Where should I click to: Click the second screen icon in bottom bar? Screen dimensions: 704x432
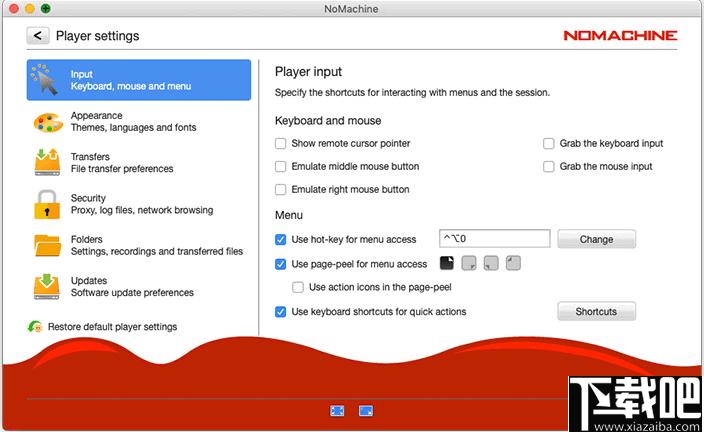(366, 410)
